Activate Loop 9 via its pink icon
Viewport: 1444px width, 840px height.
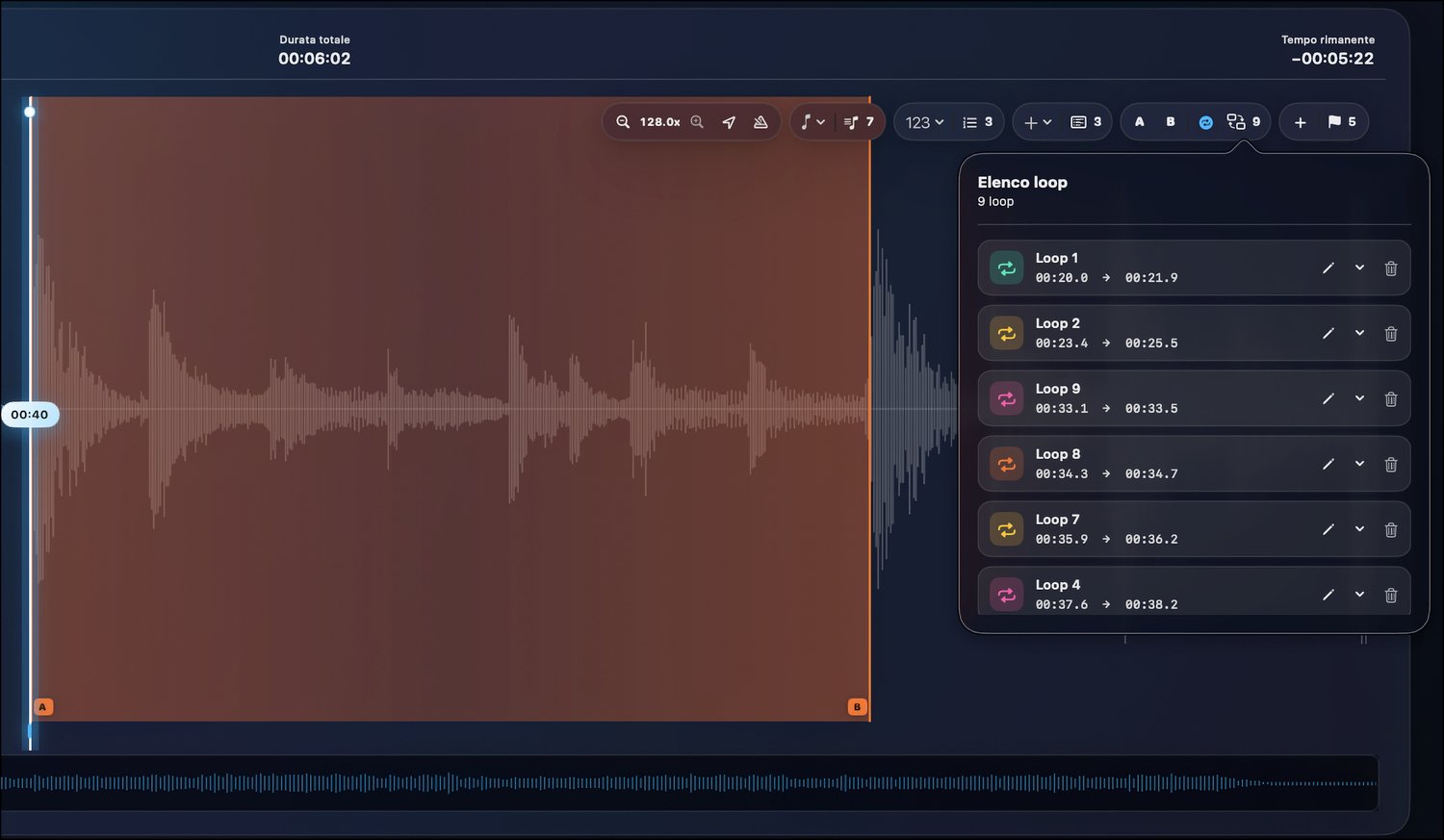pyautogui.click(x=1007, y=399)
